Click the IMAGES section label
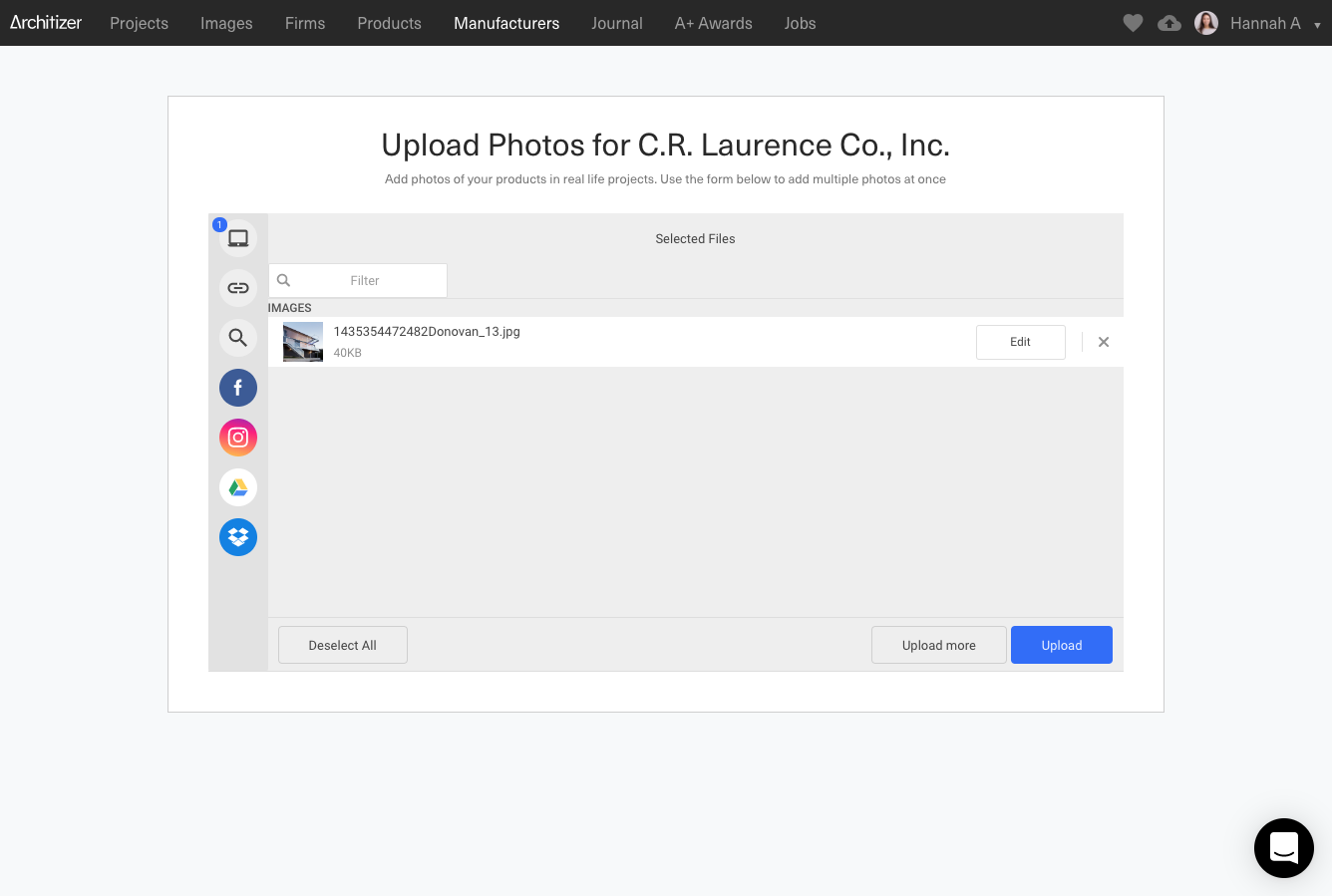The height and width of the screenshot is (896, 1332). click(x=290, y=308)
